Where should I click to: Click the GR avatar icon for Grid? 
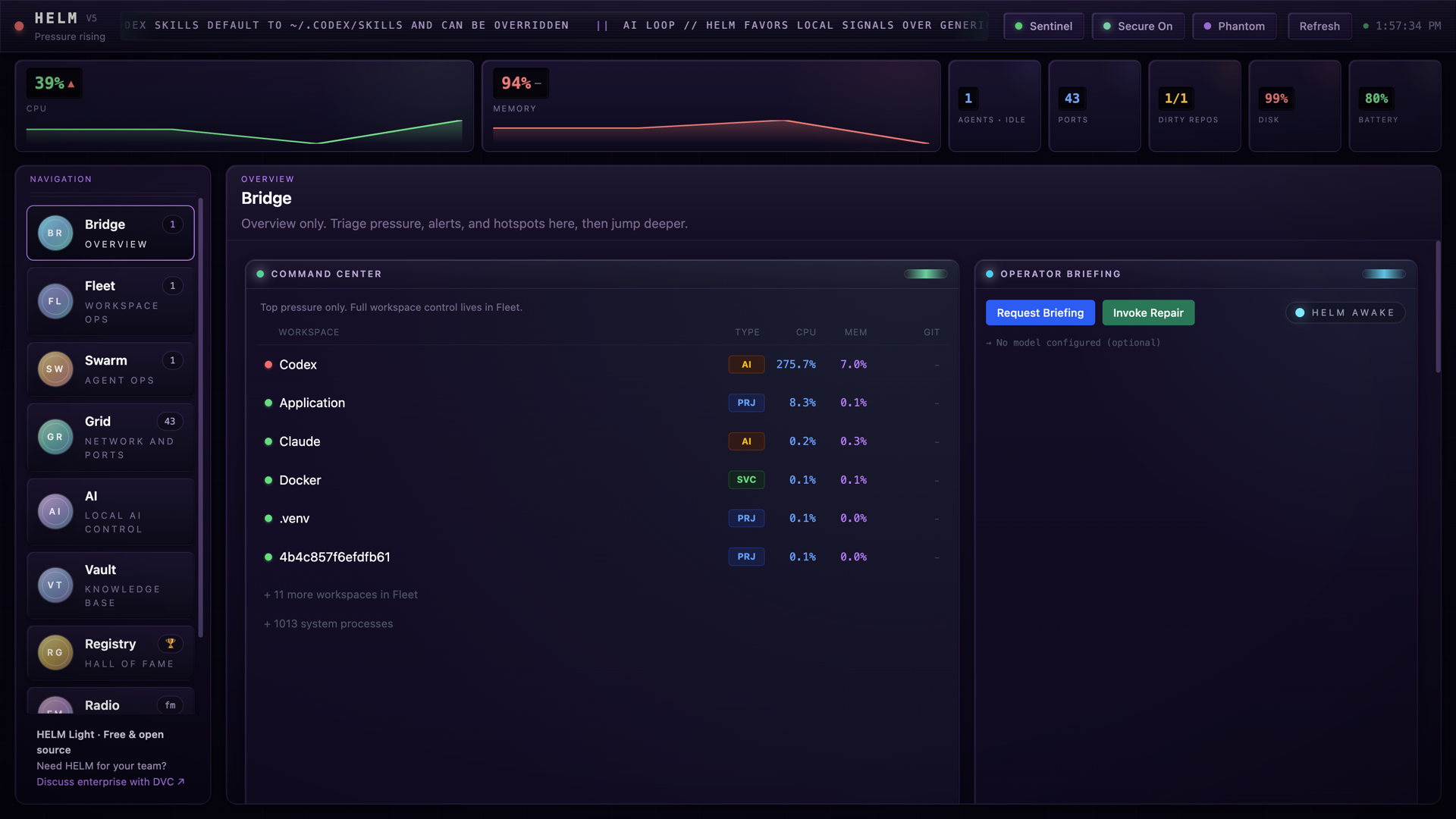55,437
